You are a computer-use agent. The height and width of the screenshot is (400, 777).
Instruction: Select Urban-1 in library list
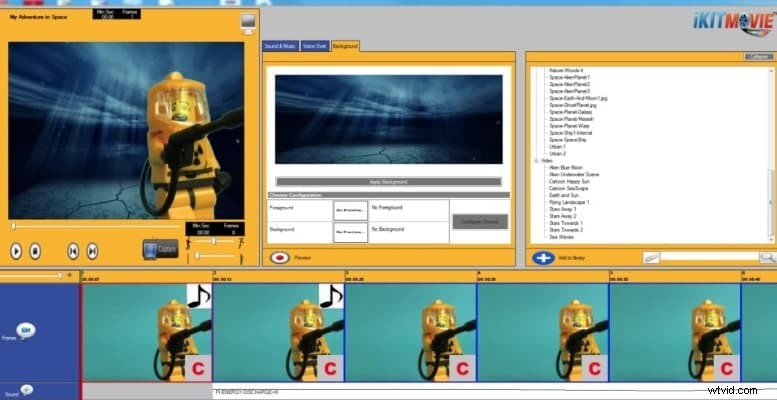tap(557, 147)
